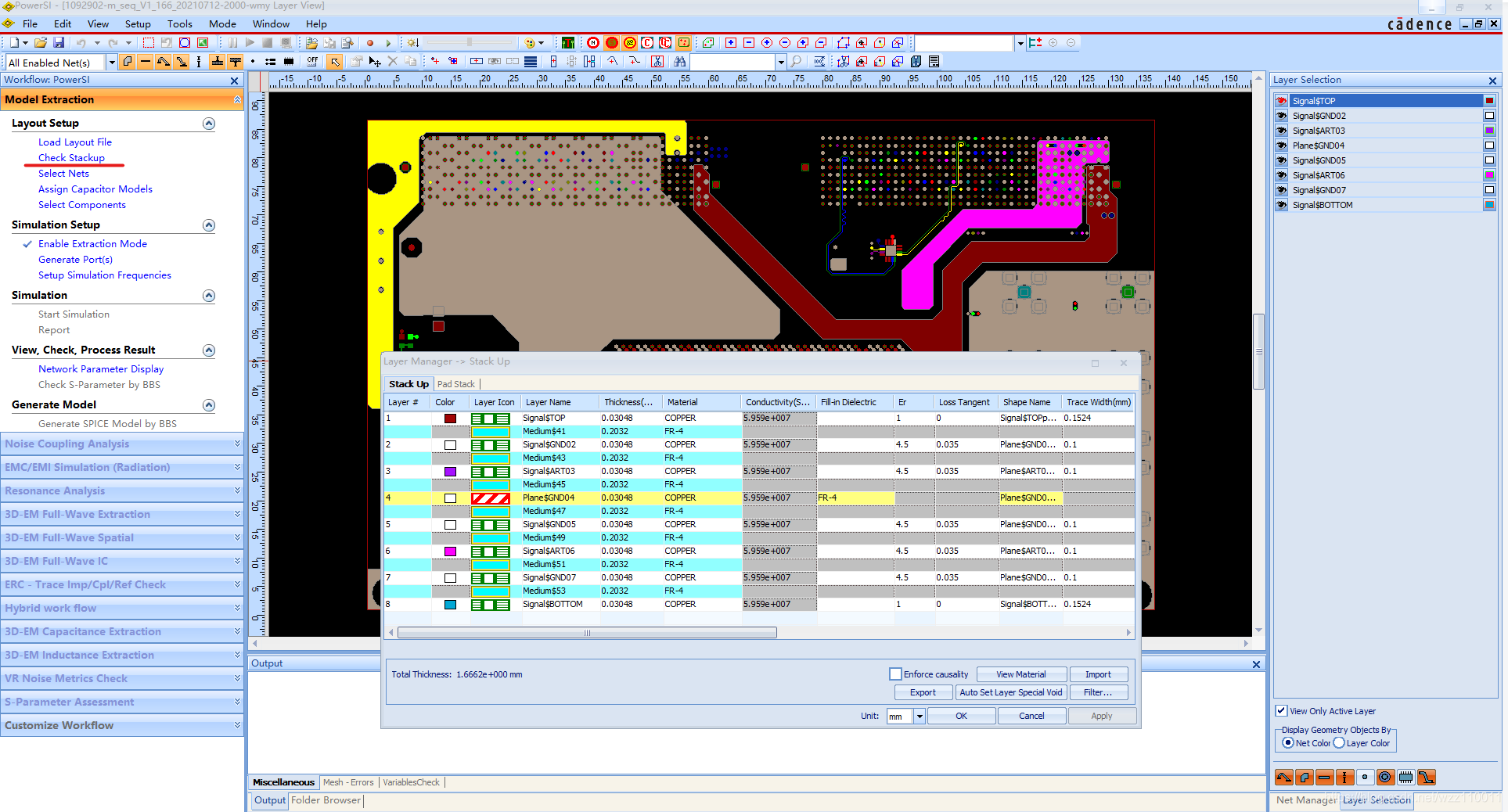Toggle visibility eye for Signal$ART06 layer
1508x812 pixels.
pyautogui.click(x=1282, y=175)
